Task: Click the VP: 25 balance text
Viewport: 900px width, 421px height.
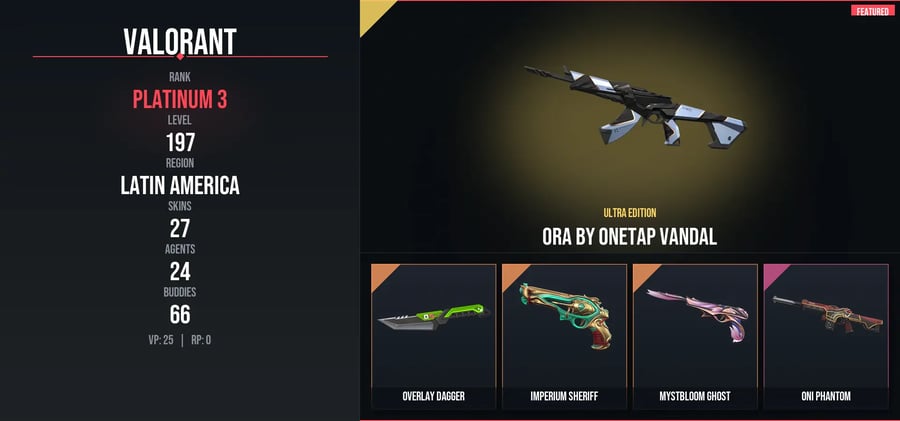Action: tap(161, 340)
